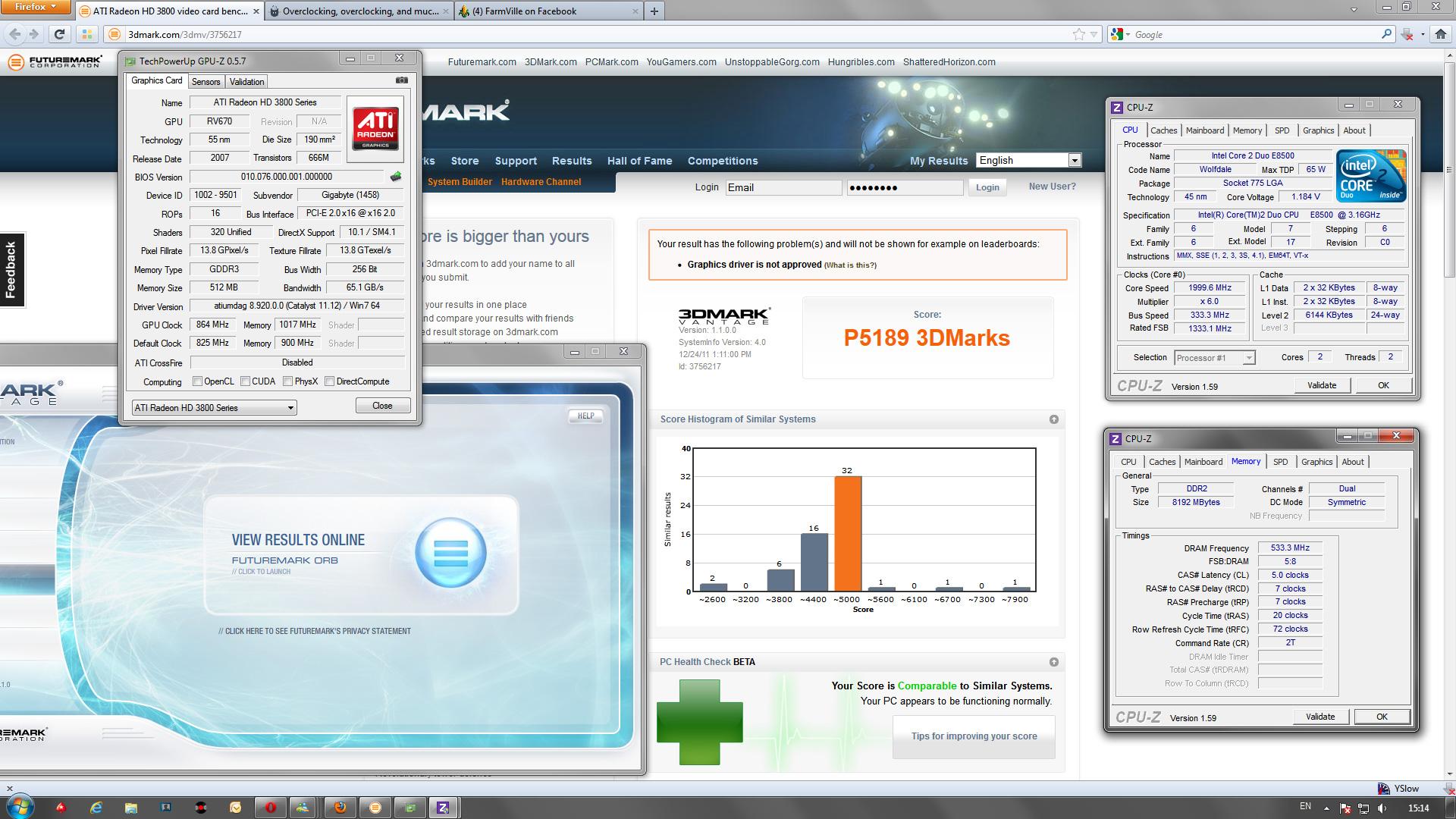
Task: Toggle the PhysX checkbox in GPU-Z
Action: 287,381
